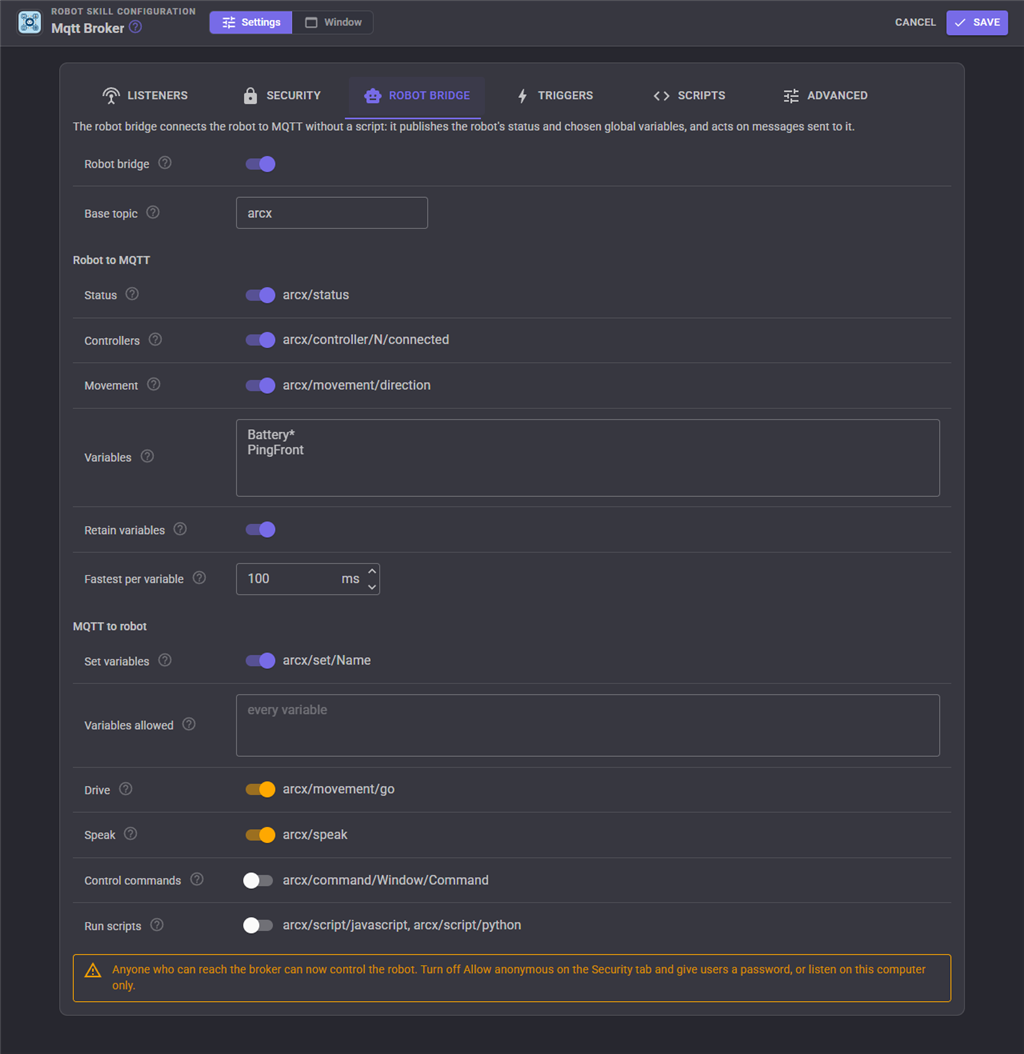Open the Scripts tab
The image size is (1024, 1054).
click(689, 95)
